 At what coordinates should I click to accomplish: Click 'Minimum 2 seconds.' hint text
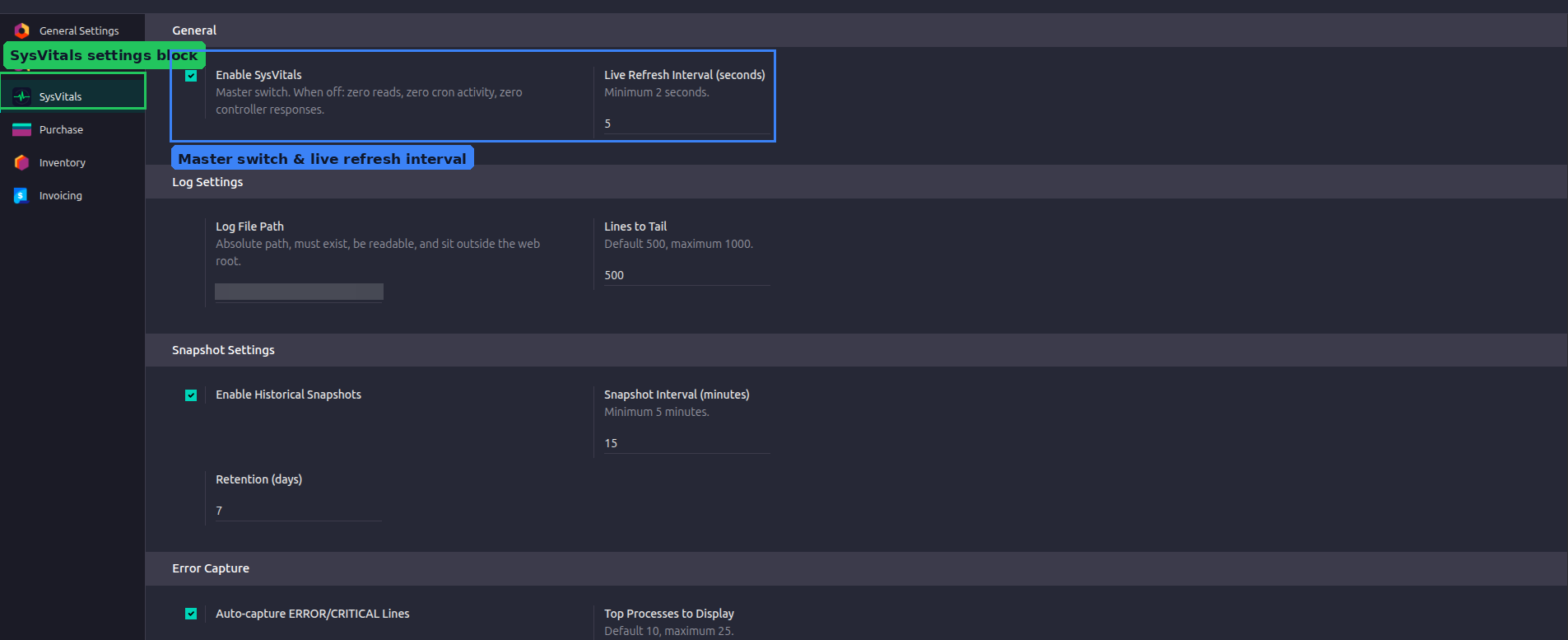[656, 92]
